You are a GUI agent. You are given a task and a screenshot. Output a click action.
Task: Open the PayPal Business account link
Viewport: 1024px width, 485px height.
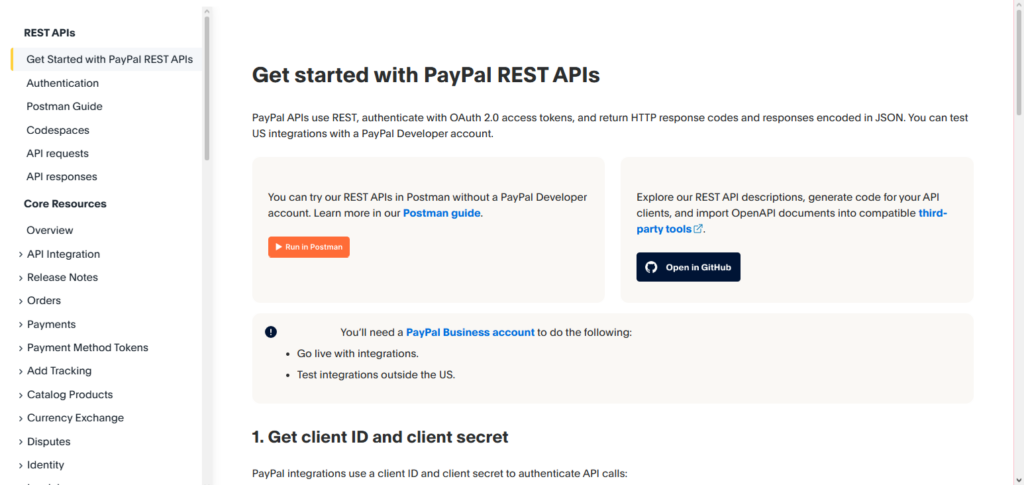pos(470,332)
